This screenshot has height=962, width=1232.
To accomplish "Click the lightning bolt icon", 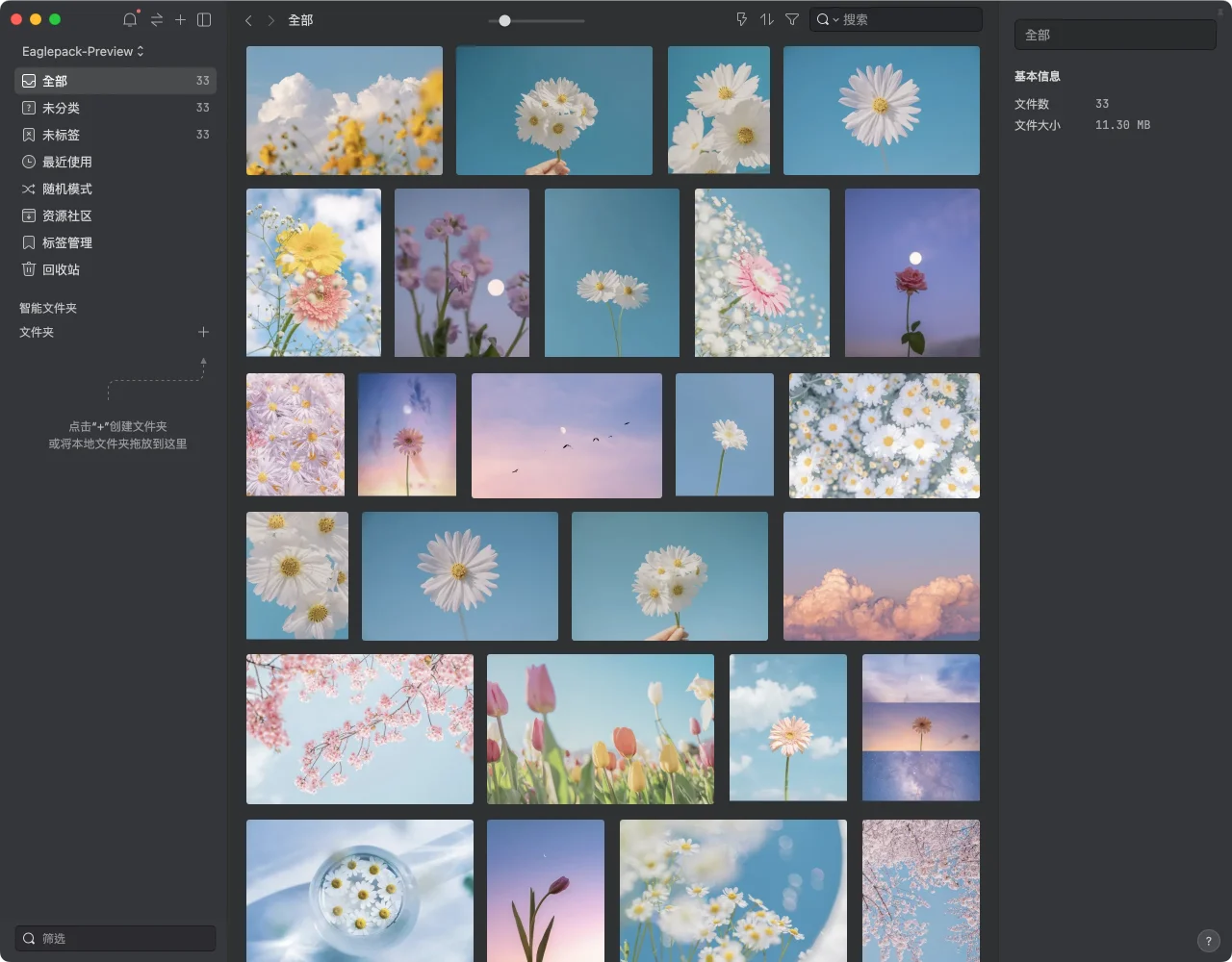I will [x=741, y=19].
